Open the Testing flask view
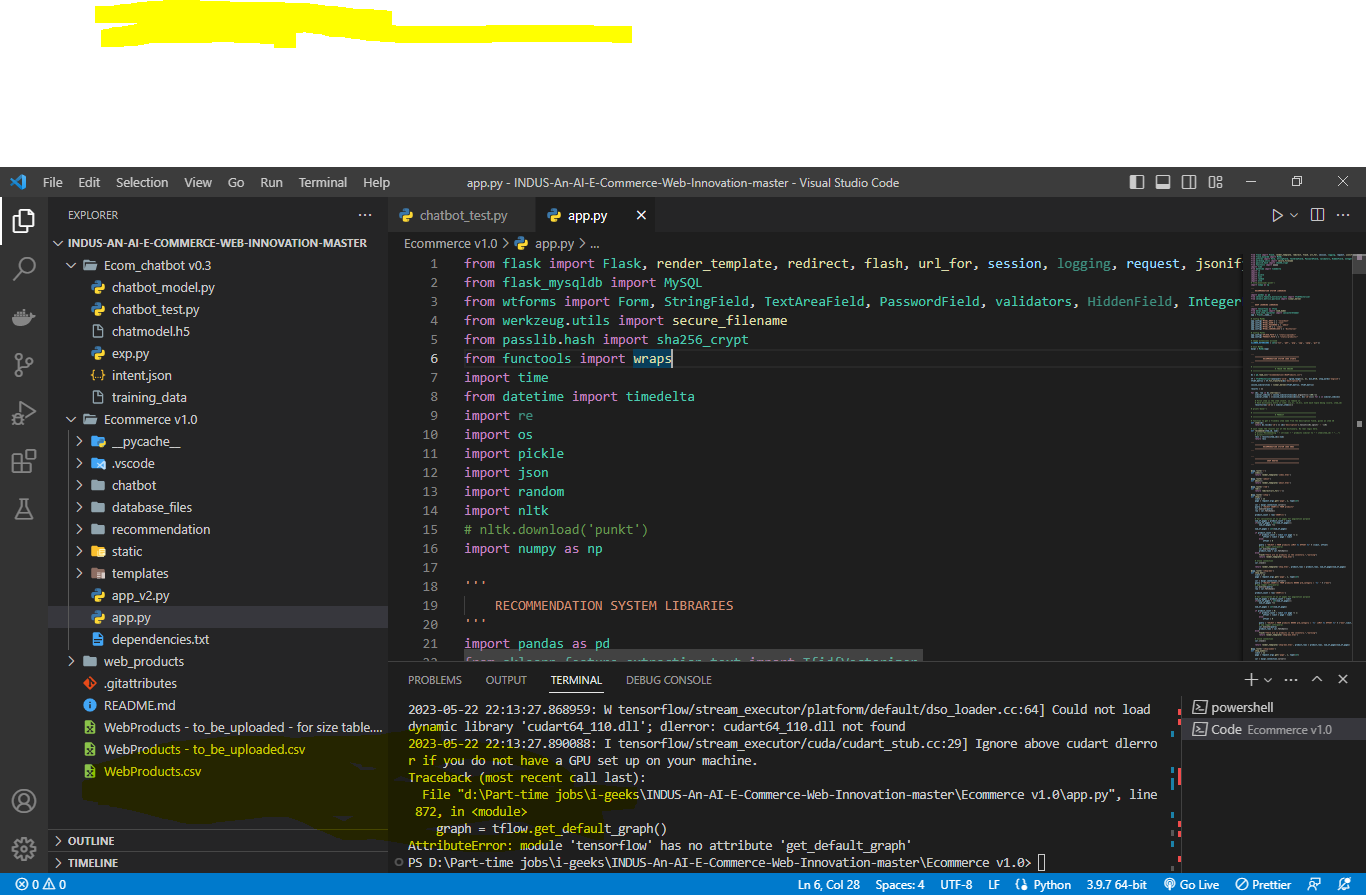The height and width of the screenshot is (895, 1366). pyautogui.click(x=22, y=509)
